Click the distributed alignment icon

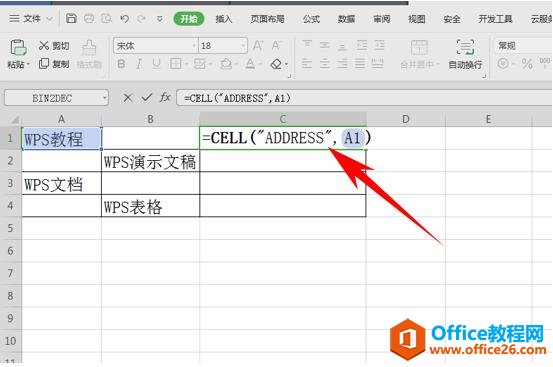pos(378,64)
